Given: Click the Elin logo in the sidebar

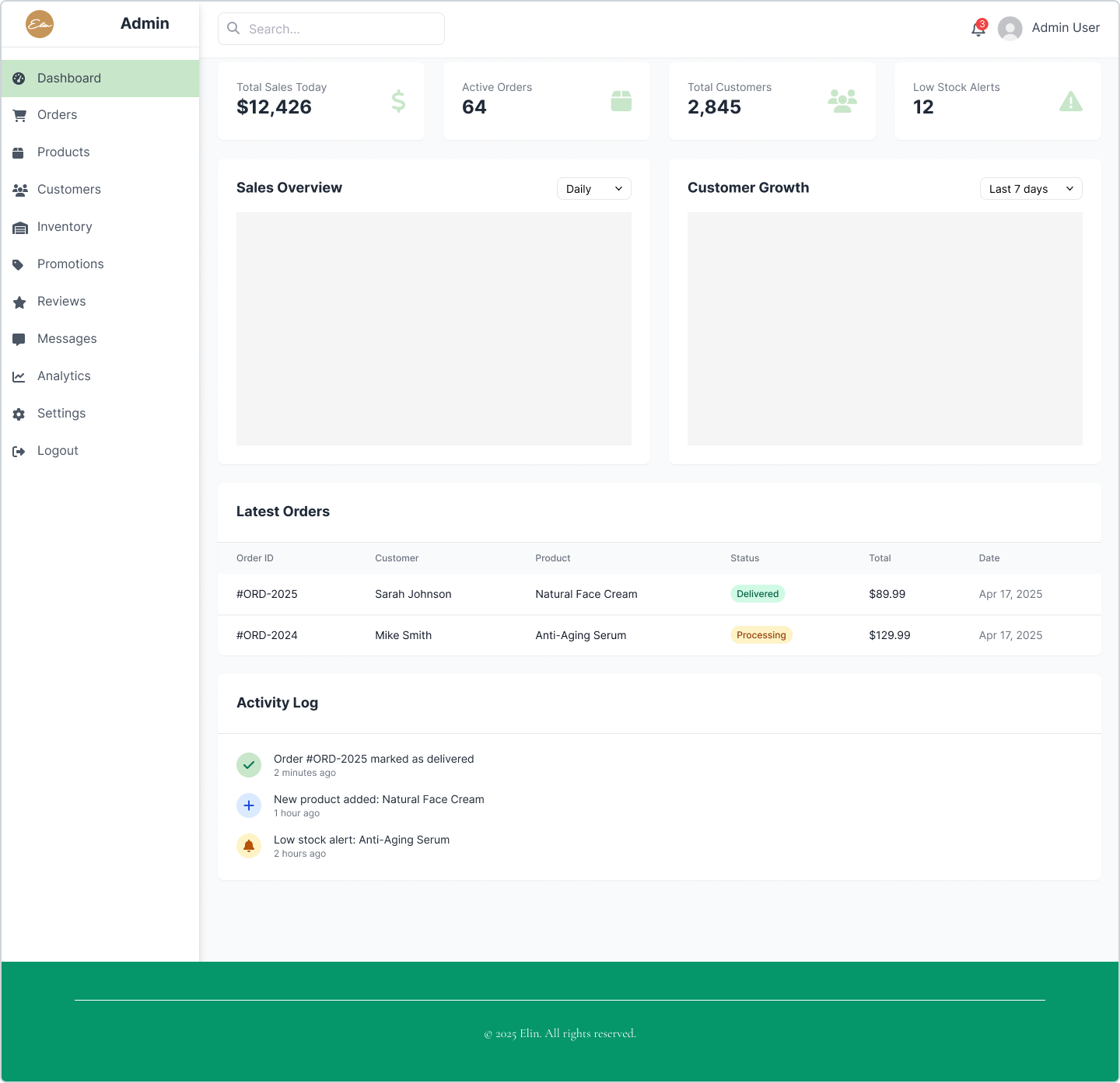Looking at the screenshot, I should click(x=40, y=24).
